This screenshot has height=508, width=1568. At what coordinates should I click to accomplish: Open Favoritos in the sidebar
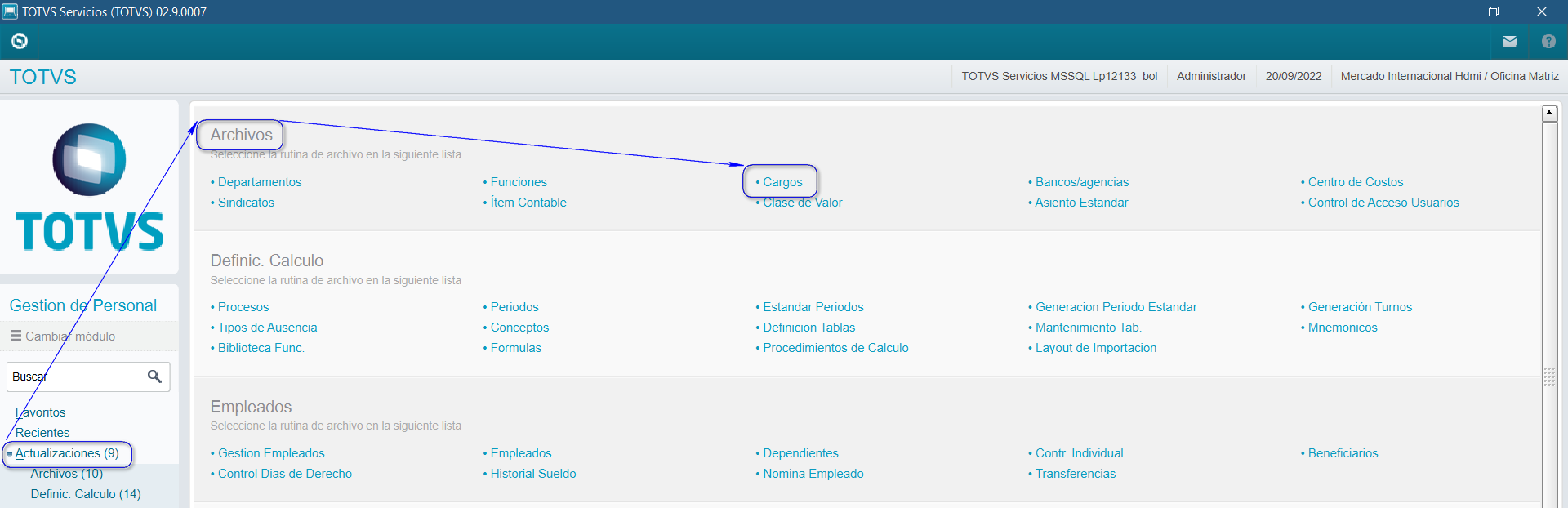(x=40, y=412)
